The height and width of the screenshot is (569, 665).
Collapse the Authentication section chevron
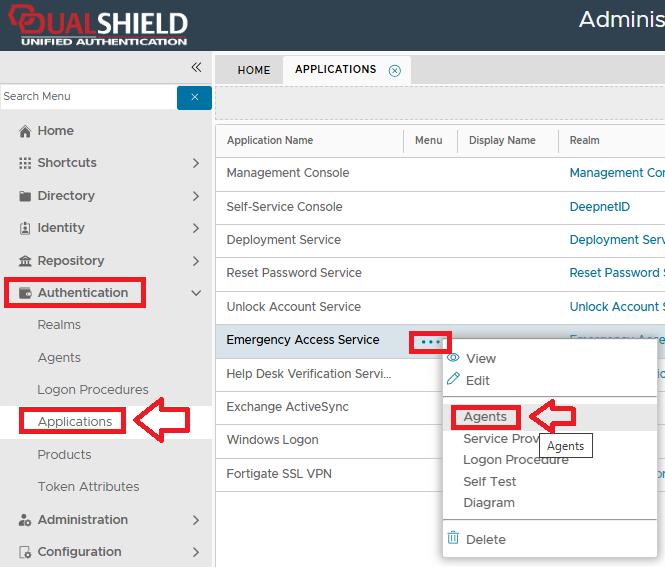pos(196,293)
